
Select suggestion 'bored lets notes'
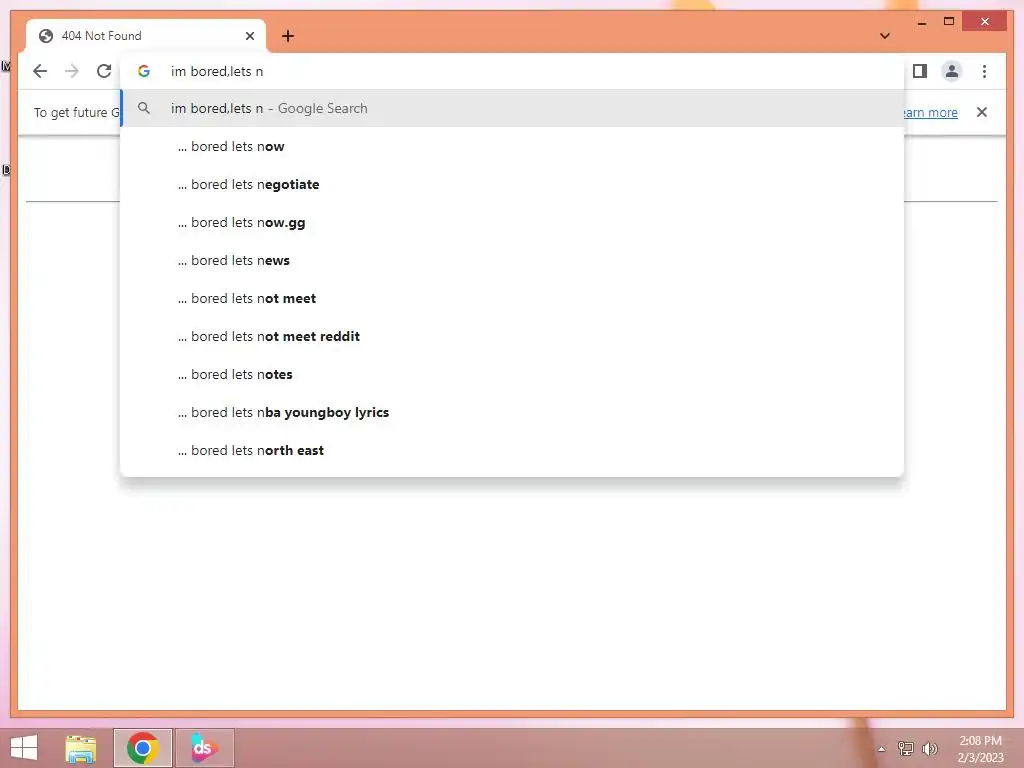pyautogui.click(x=513, y=374)
